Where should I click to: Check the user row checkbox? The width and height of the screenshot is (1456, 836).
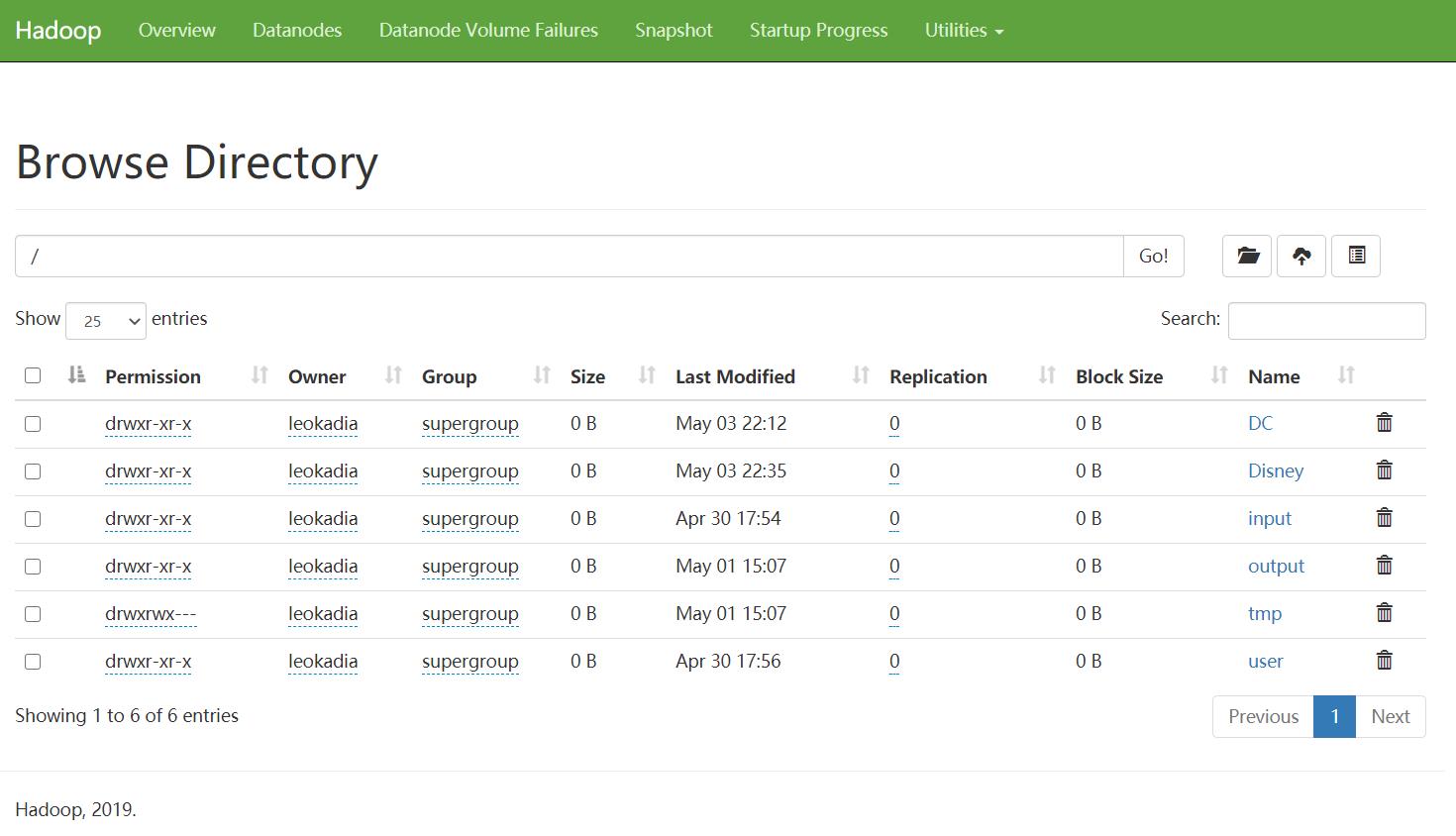click(x=33, y=662)
